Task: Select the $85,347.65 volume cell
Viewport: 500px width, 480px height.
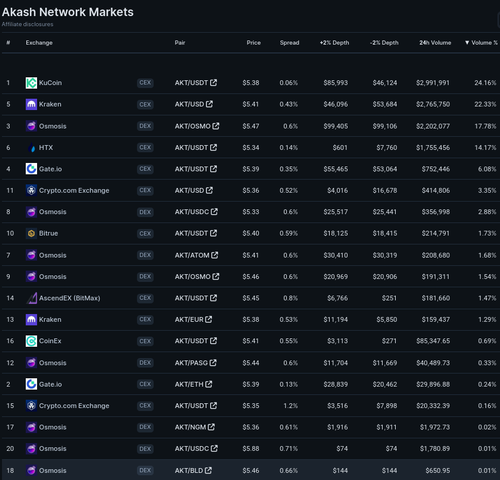Action: [433, 341]
